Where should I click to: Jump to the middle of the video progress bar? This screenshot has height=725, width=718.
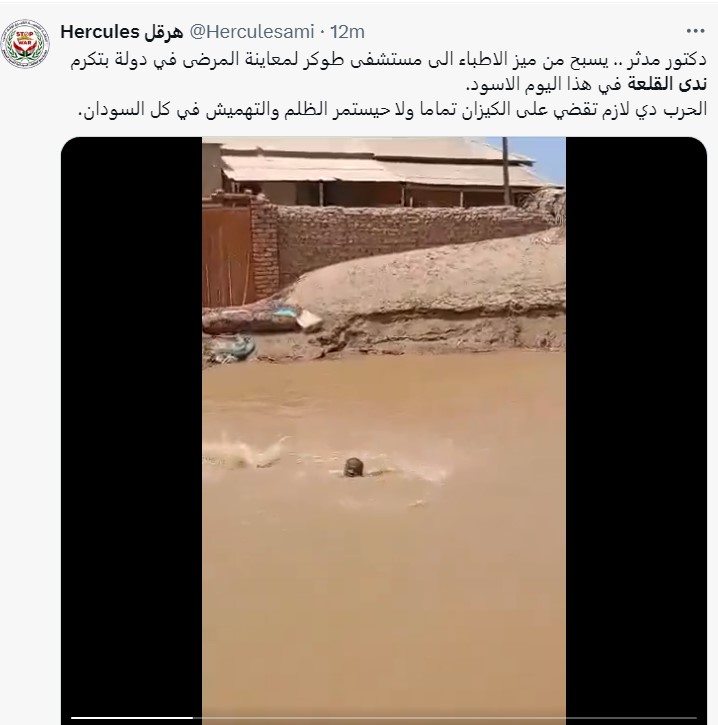click(x=384, y=718)
